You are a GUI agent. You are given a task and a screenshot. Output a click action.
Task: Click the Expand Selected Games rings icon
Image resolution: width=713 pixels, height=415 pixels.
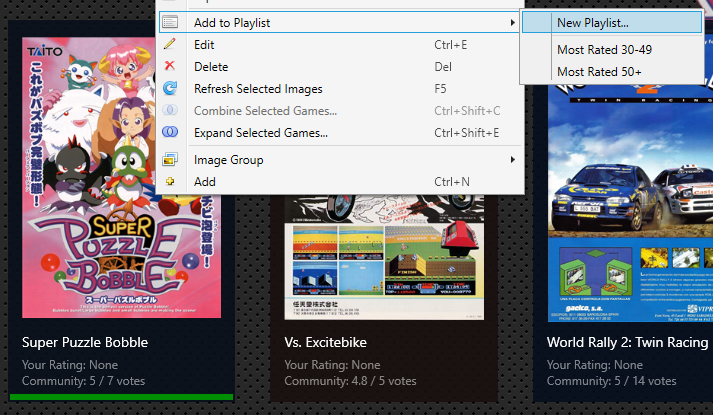(x=170, y=132)
